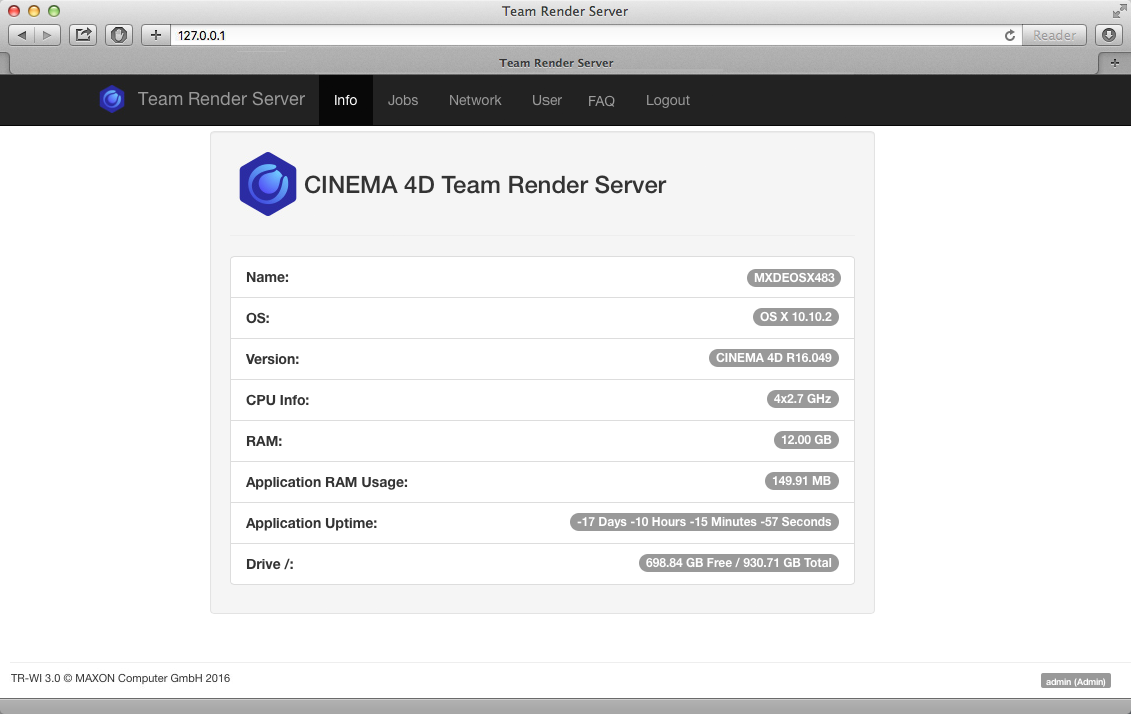This screenshot has height=714, width=1131.
Task: Show downloads with the download arrow icon
Action: (x=1109, y=35)
